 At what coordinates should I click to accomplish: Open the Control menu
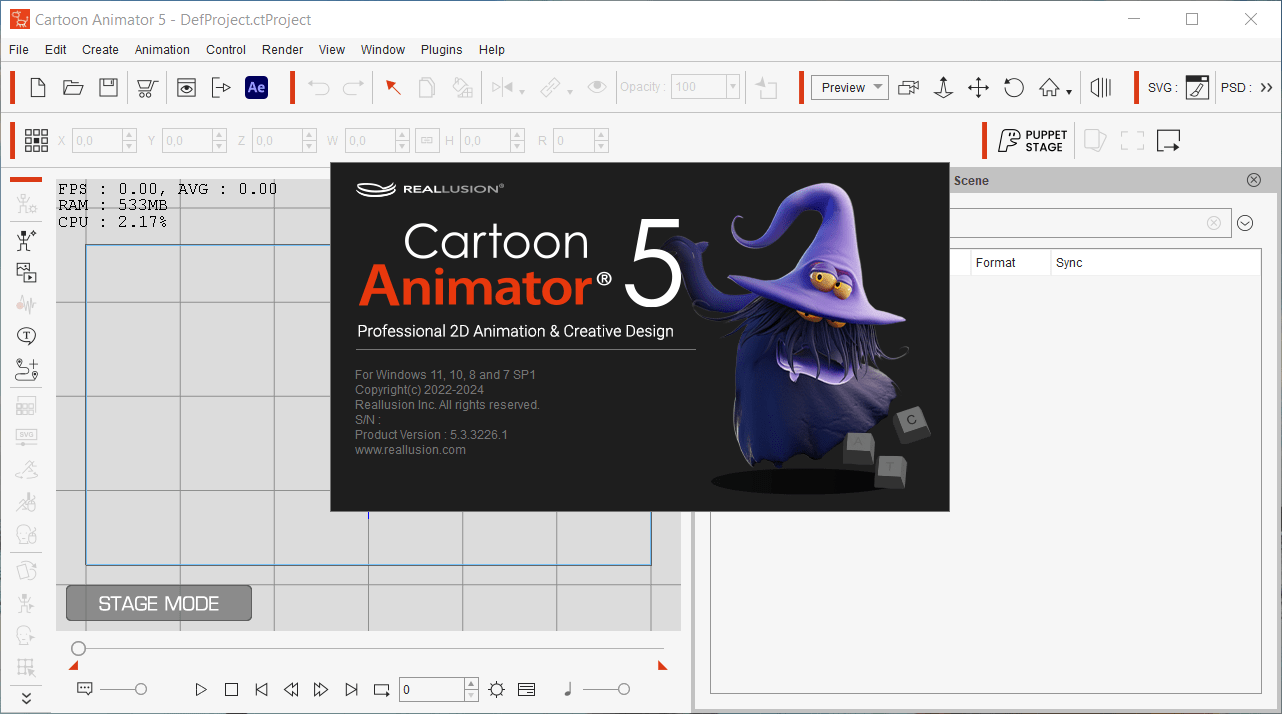click(x=226, y=49)
